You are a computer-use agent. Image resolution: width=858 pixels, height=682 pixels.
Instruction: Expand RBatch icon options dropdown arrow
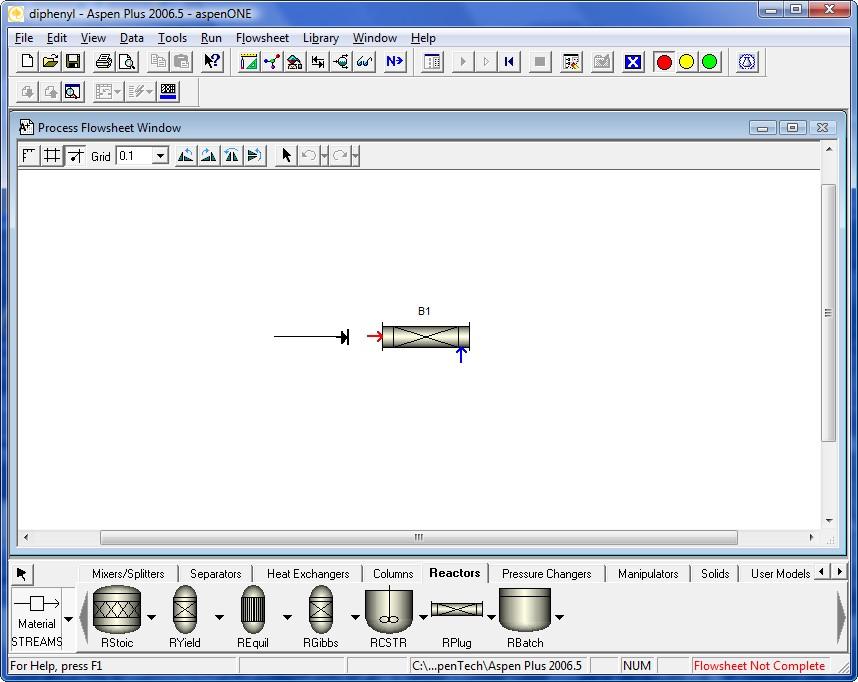click(559, 617)
